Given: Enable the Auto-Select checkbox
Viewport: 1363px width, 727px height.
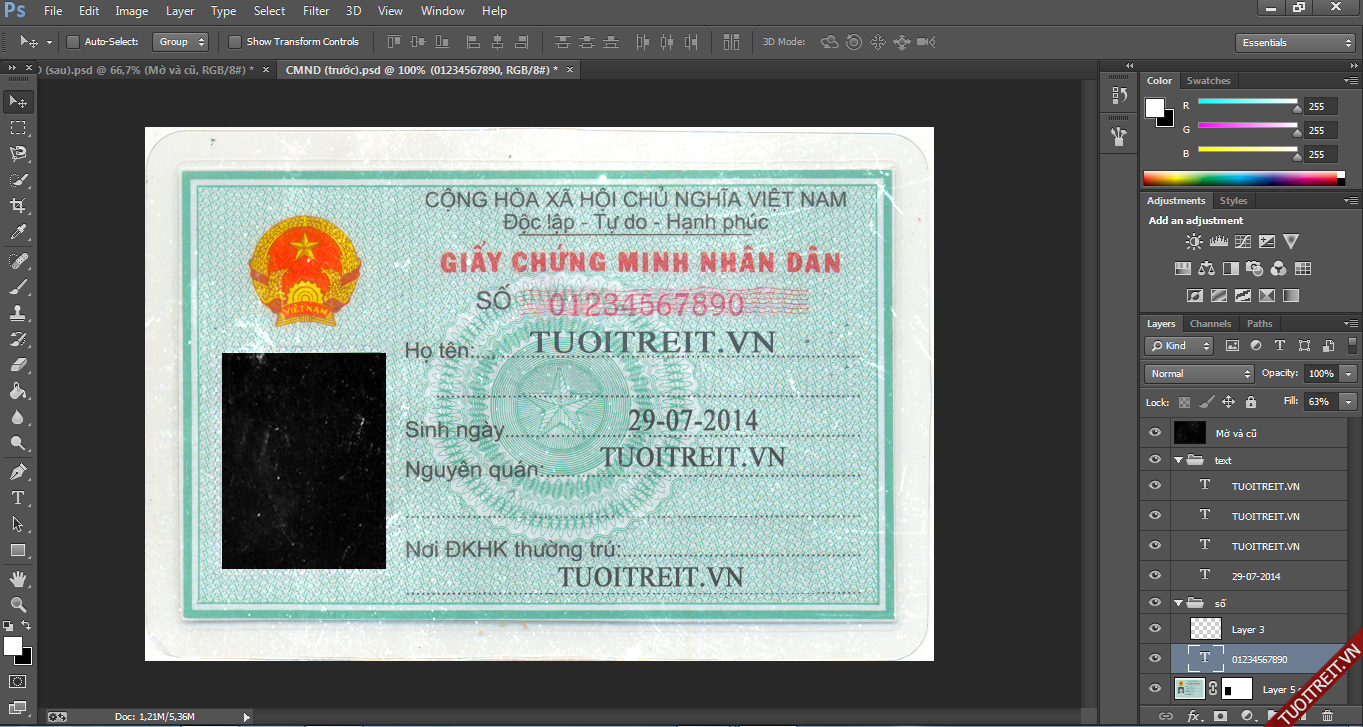Looking at the screenshot, I should point(73,42).
